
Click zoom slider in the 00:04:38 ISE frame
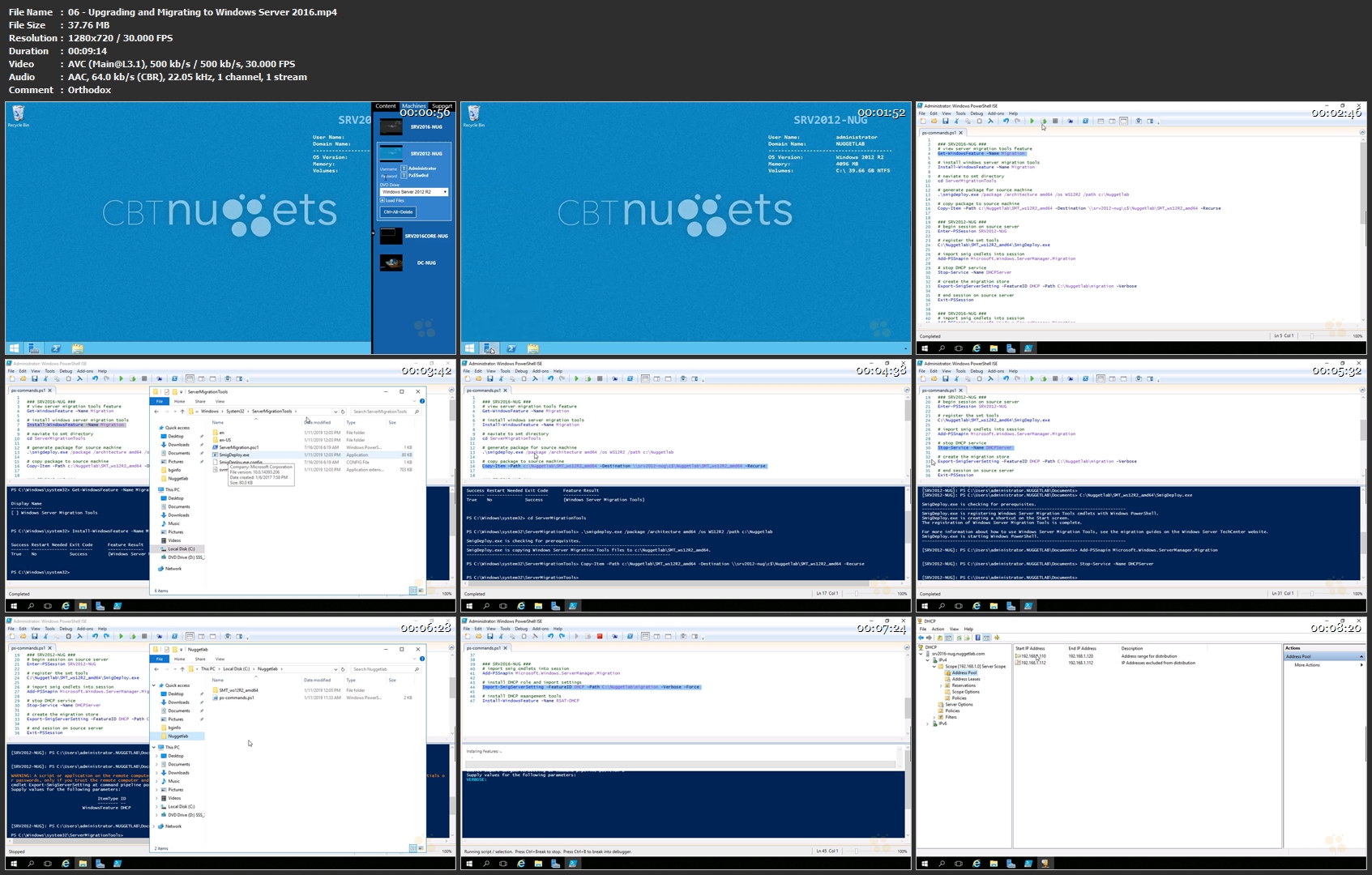click(871, 594)
